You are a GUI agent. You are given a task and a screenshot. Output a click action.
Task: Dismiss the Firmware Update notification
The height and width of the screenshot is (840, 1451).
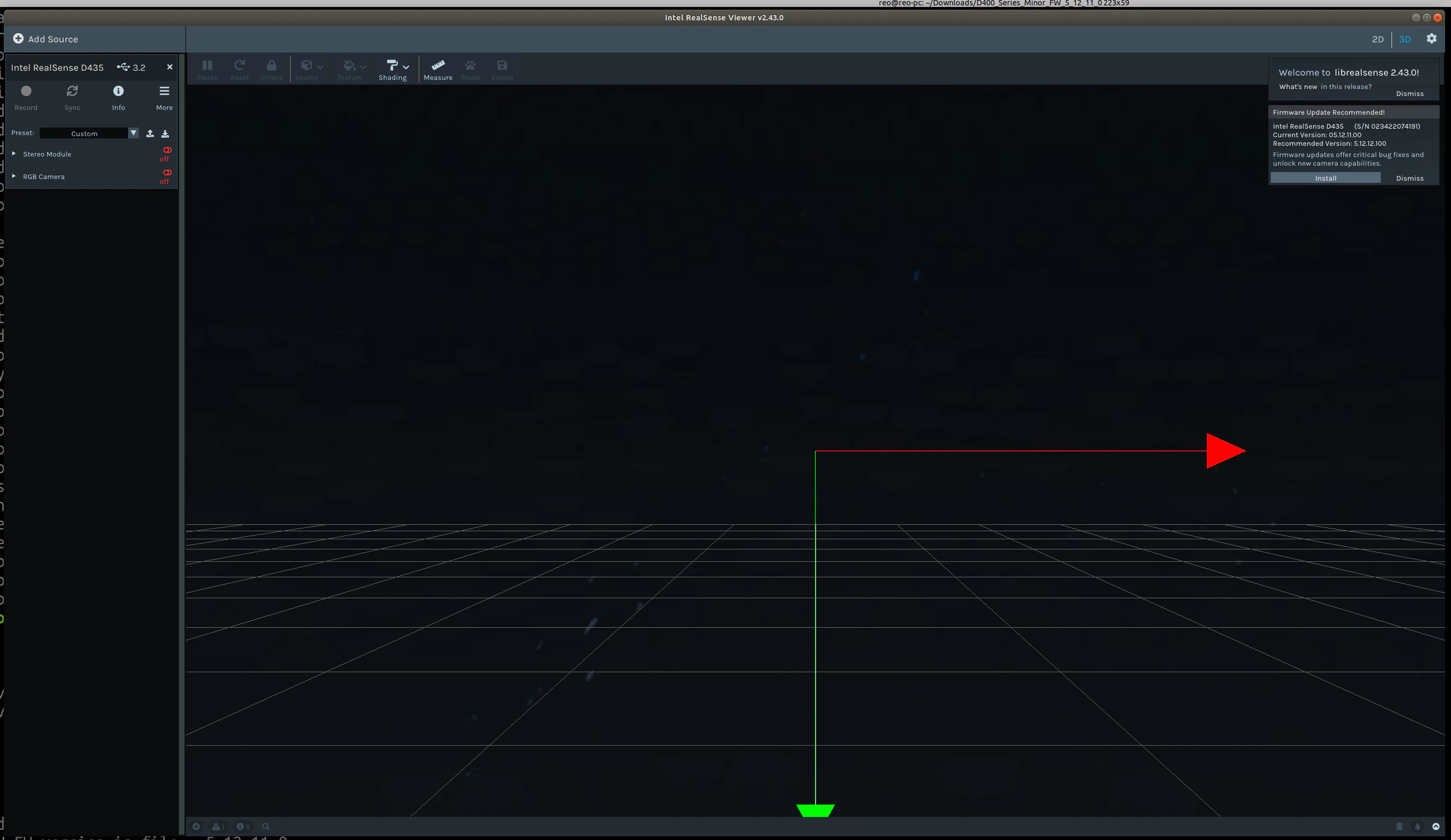1409,178
